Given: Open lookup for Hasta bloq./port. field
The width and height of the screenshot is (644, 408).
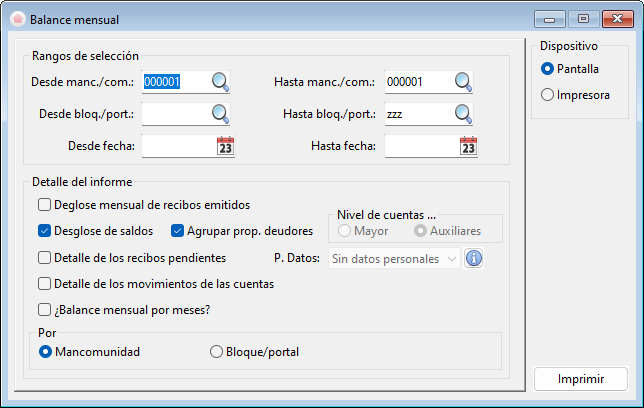Looking at the screenshot, I should (x=462, y=114).
